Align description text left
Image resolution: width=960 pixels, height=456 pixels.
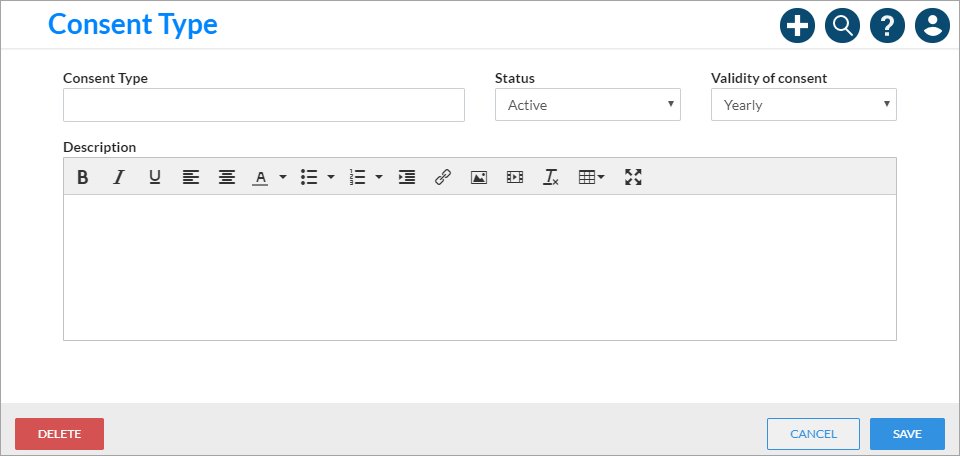pos(191,178)
